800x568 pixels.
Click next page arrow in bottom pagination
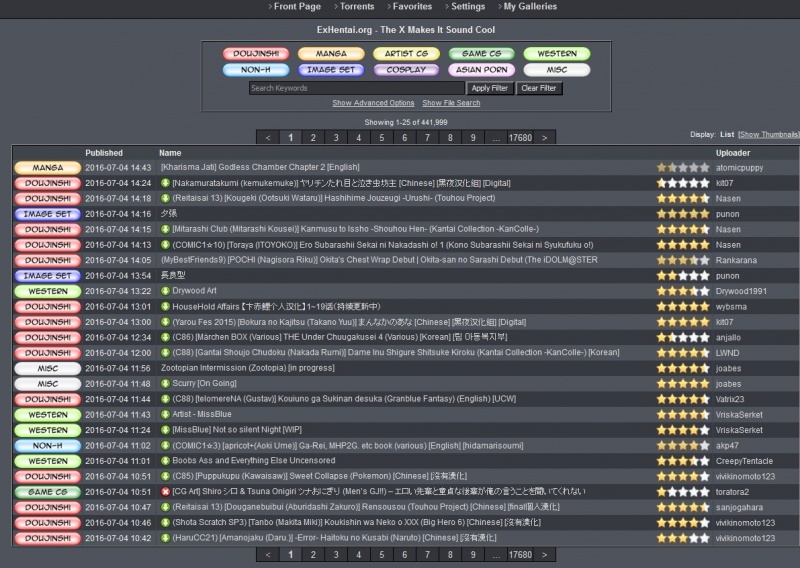tap(544, 555)
